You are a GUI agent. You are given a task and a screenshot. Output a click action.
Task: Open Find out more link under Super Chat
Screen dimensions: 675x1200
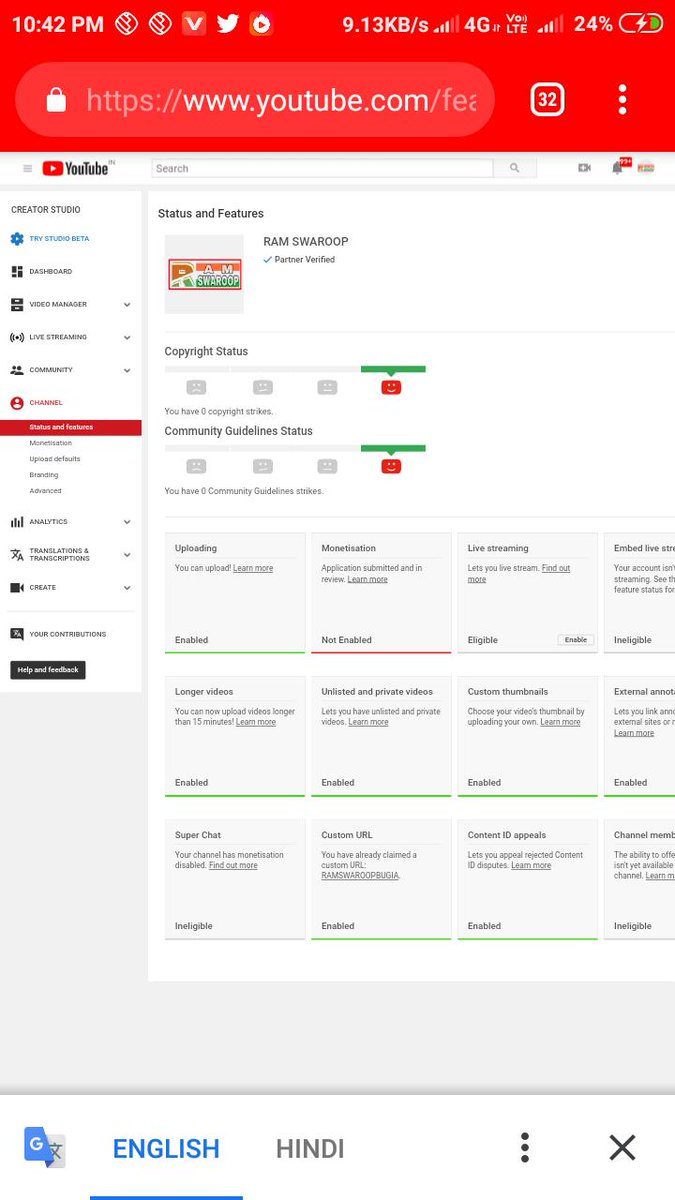tap(233, 866)
